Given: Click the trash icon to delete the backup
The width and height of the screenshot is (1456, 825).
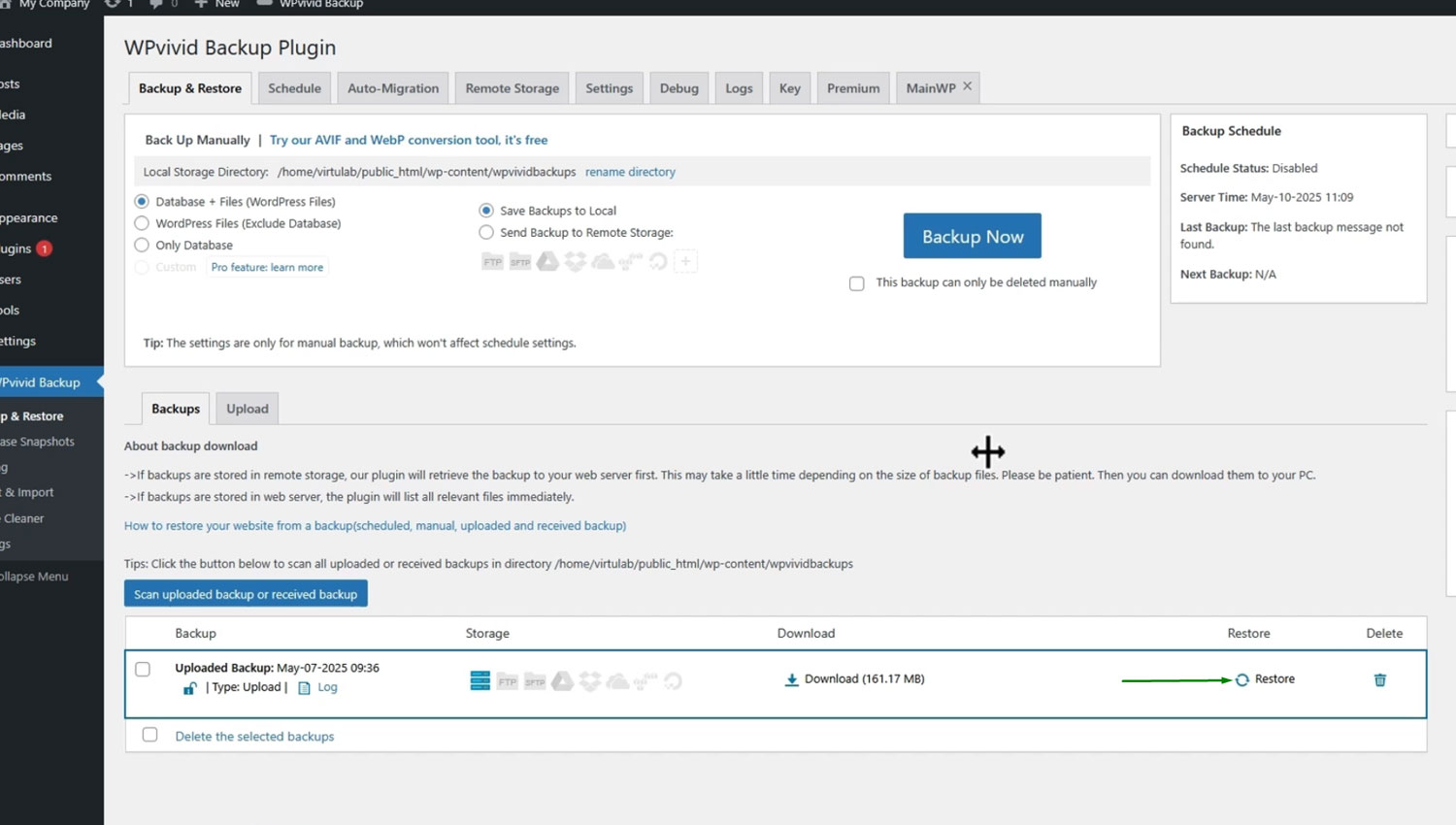Looking at the screenshot, I should (1379, 680).
